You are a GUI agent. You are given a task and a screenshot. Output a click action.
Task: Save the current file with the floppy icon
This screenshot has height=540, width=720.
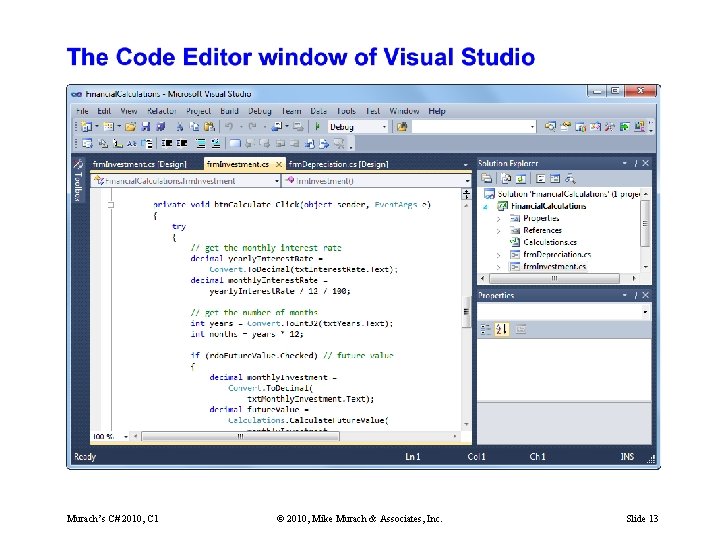click(146, 126)
